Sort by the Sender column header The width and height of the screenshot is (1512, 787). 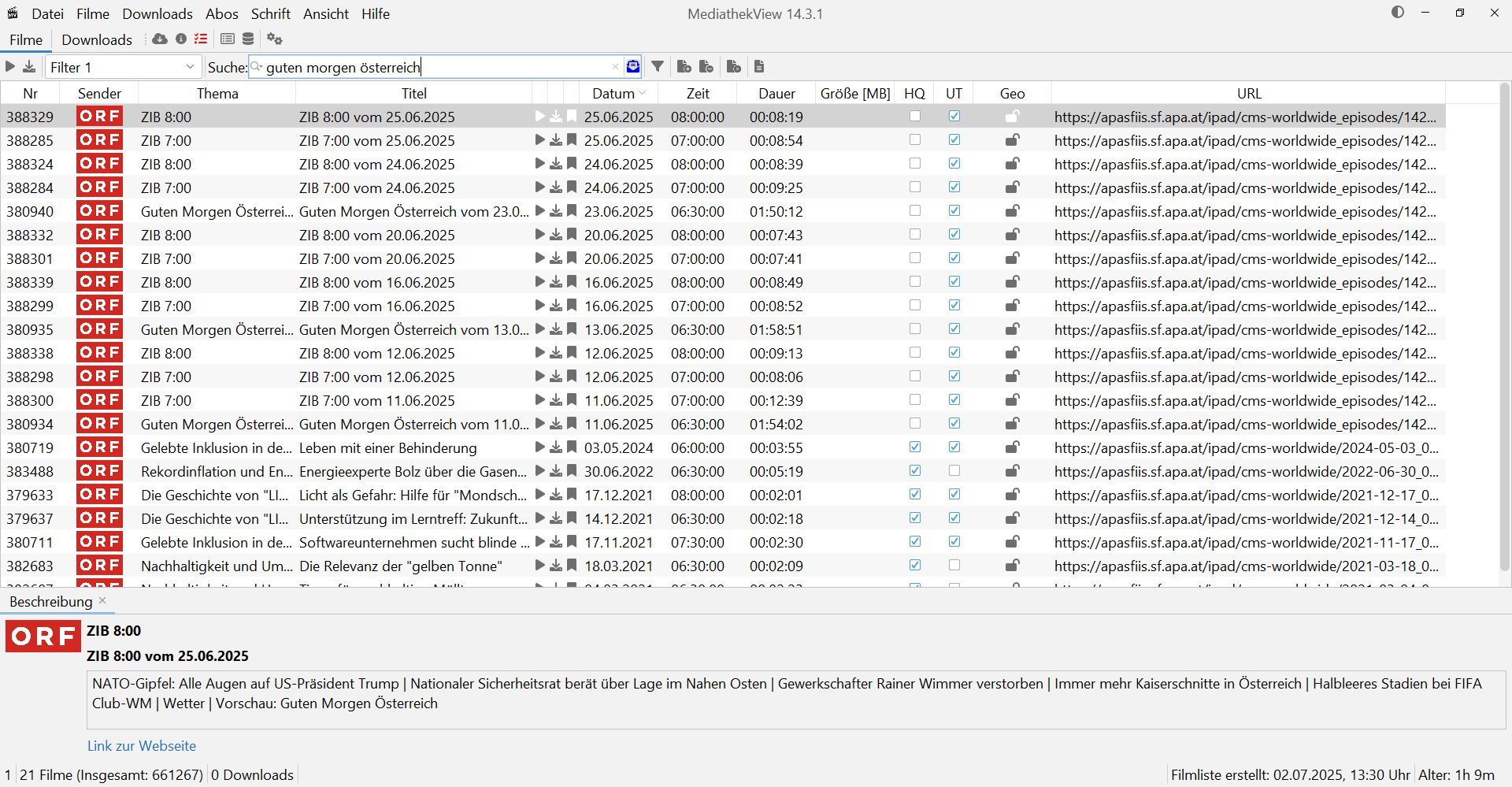pyautogui.click(x=99, y=93)
